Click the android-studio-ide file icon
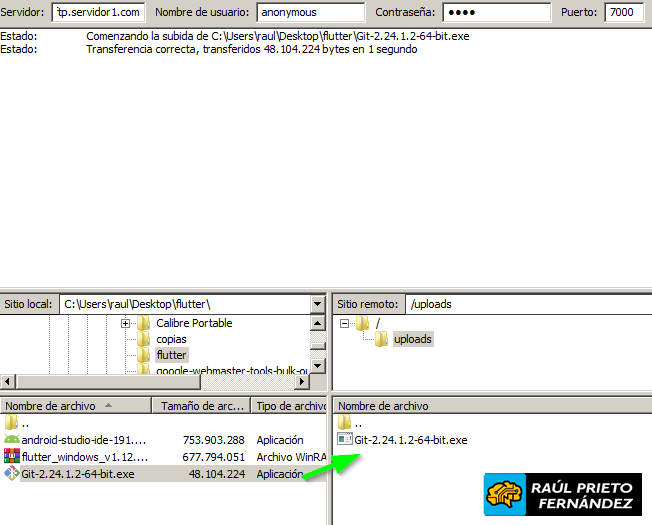 (x=12, y=440)
